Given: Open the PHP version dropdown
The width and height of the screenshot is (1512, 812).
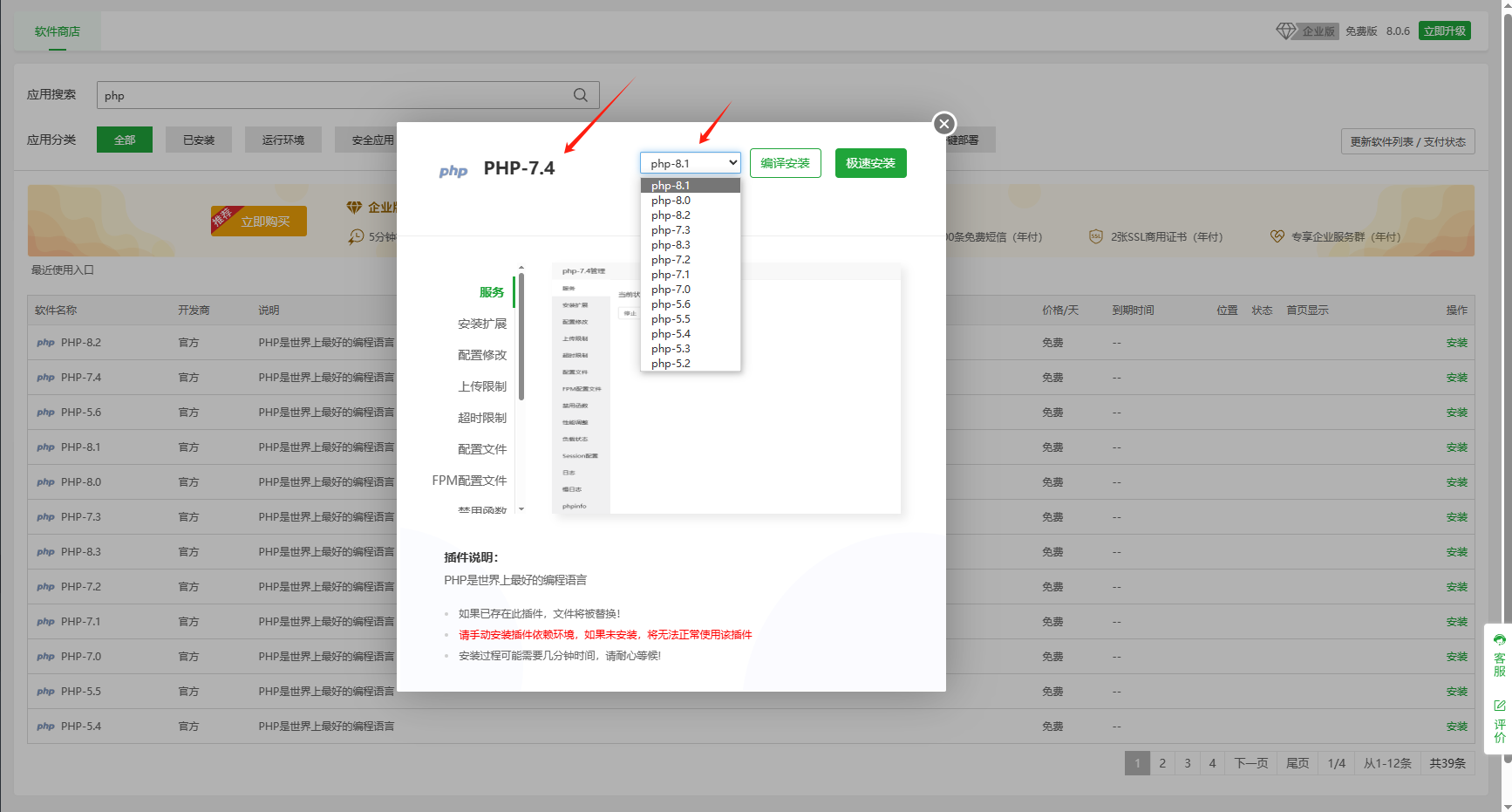Looking at the screenshot, I should (x=691, y=163).
